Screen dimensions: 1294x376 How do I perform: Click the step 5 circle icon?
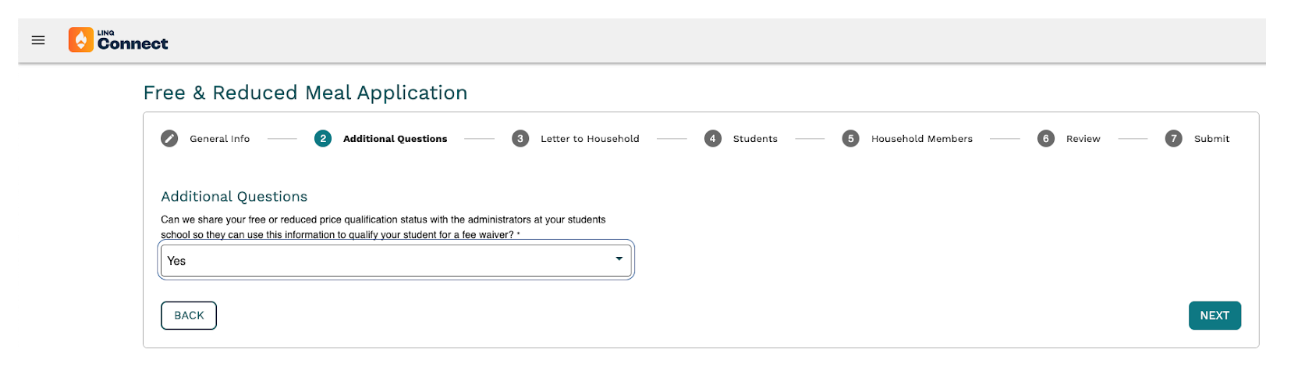click(x=850, y=138)
